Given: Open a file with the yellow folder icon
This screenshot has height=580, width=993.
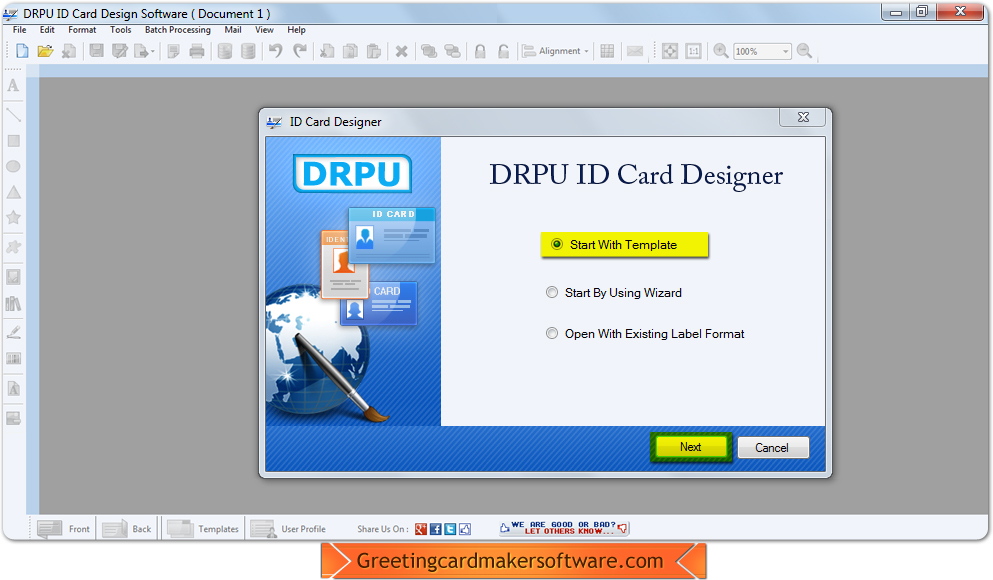Looking at the screenshot, I should 45,51.
